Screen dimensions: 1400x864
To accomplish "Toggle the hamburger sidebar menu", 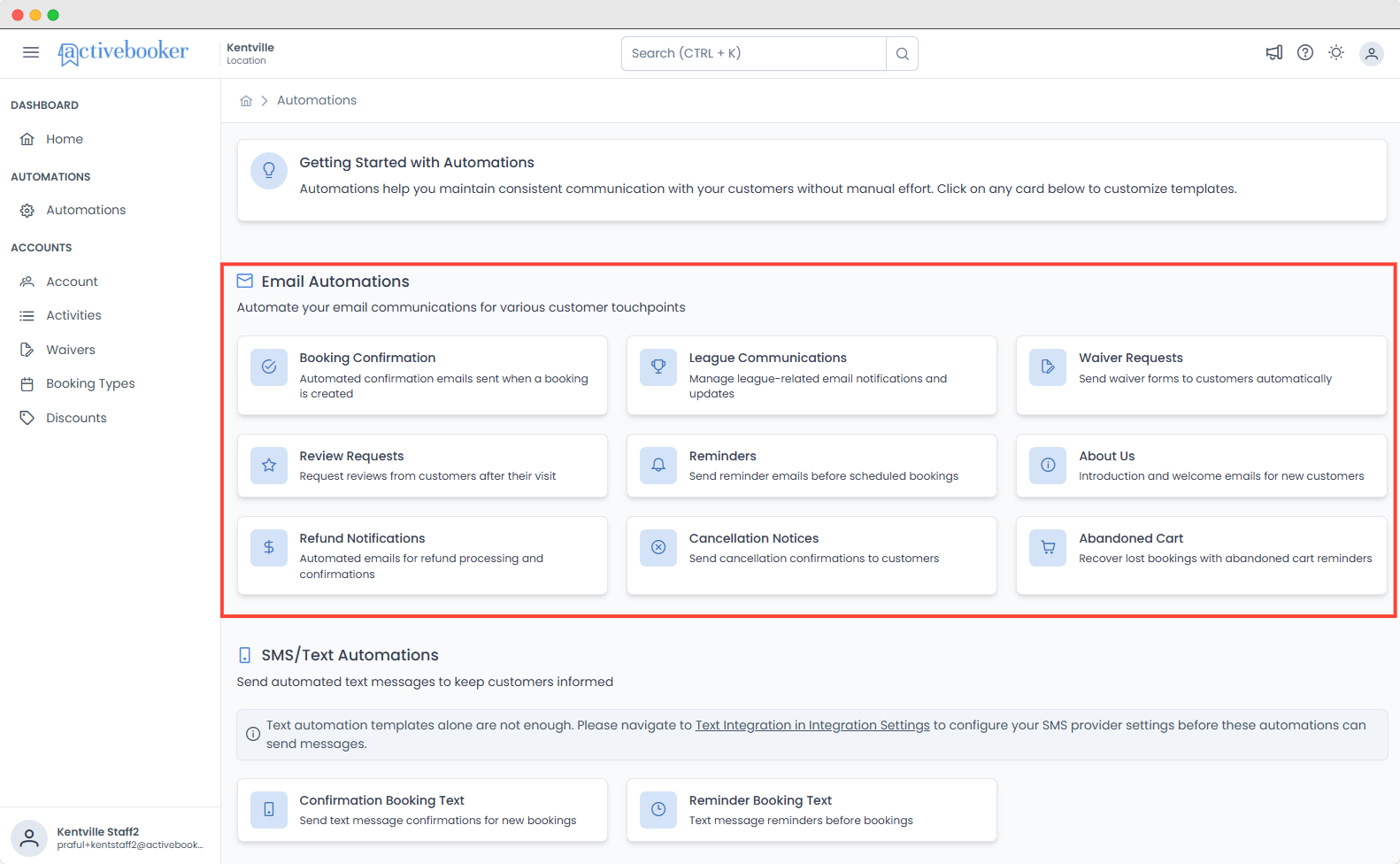I will coord(31,52).
